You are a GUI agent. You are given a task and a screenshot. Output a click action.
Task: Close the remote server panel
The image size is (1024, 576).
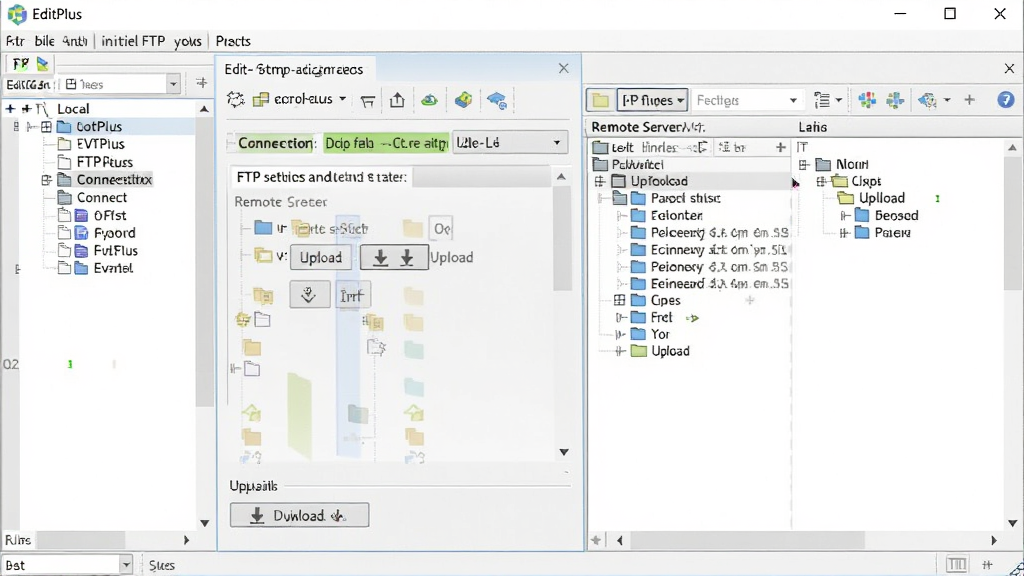[x=1009, y=68]
